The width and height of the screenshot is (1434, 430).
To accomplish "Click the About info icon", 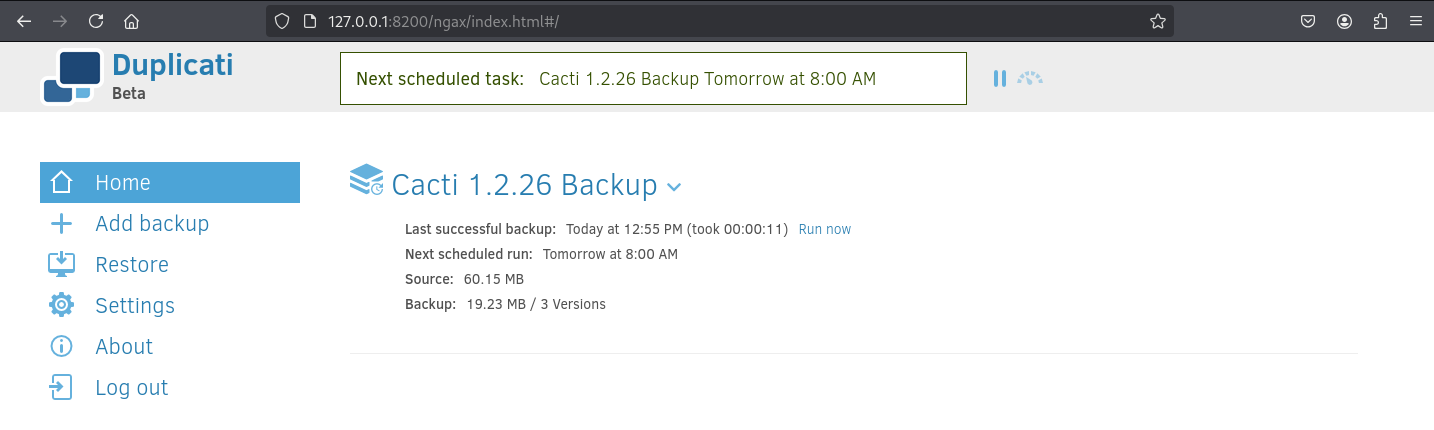I will pyautogui.click(x=61, y=347).
